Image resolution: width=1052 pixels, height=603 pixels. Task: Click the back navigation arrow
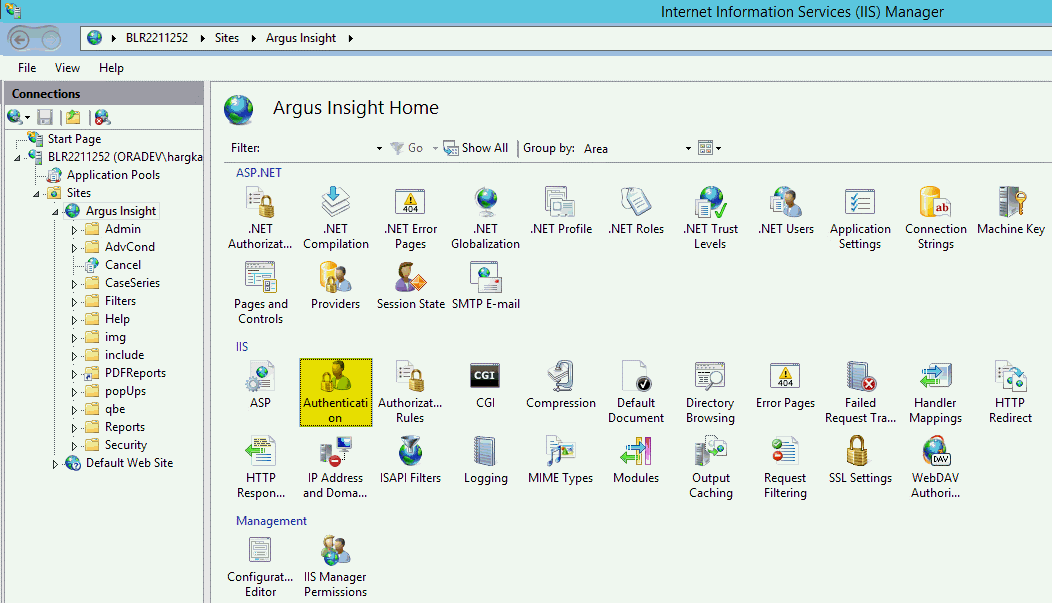(19, 39)
